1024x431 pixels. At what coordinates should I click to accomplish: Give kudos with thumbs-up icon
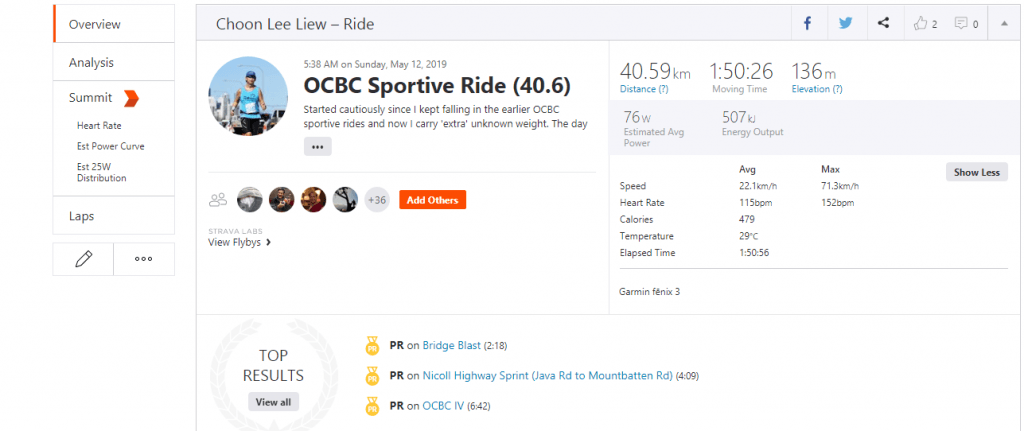(921, 24)
